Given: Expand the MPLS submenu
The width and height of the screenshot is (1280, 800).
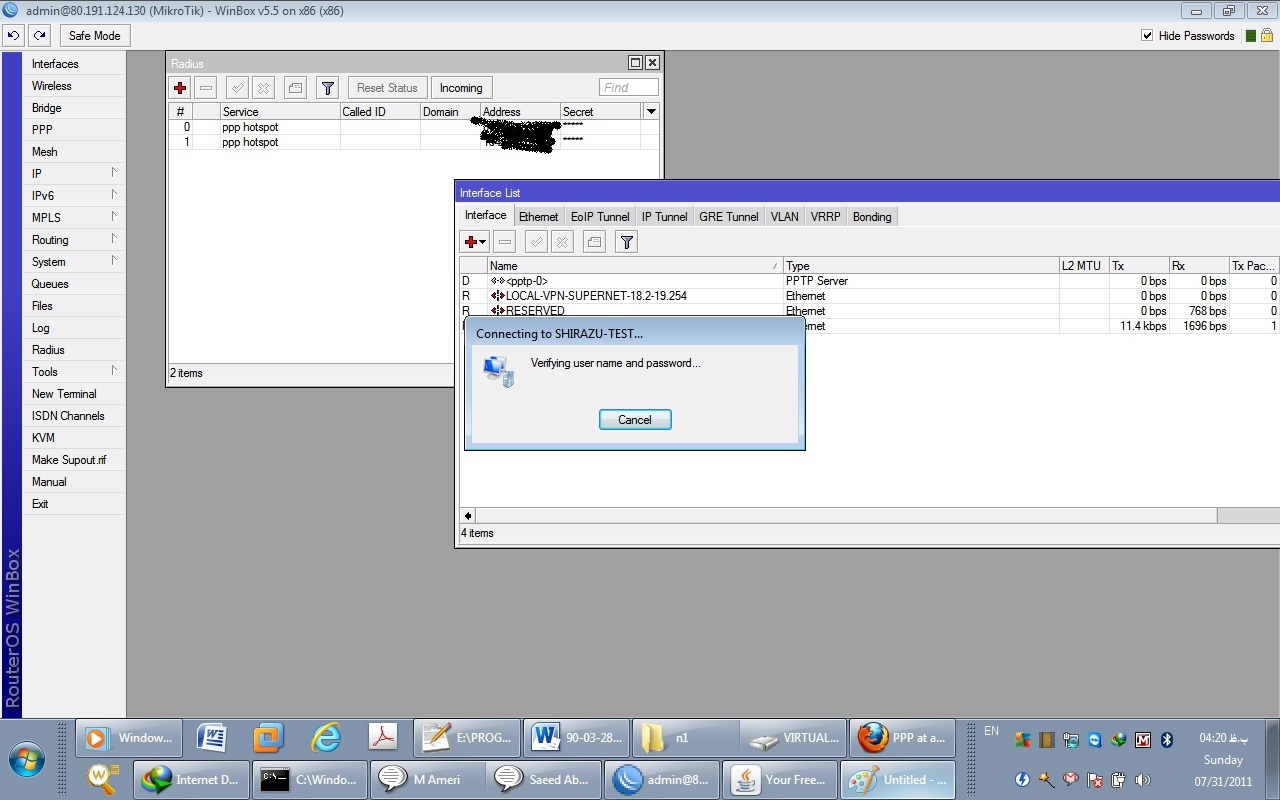Looking at the screenshot, I should pyautogui.click(x=72, y=217).
